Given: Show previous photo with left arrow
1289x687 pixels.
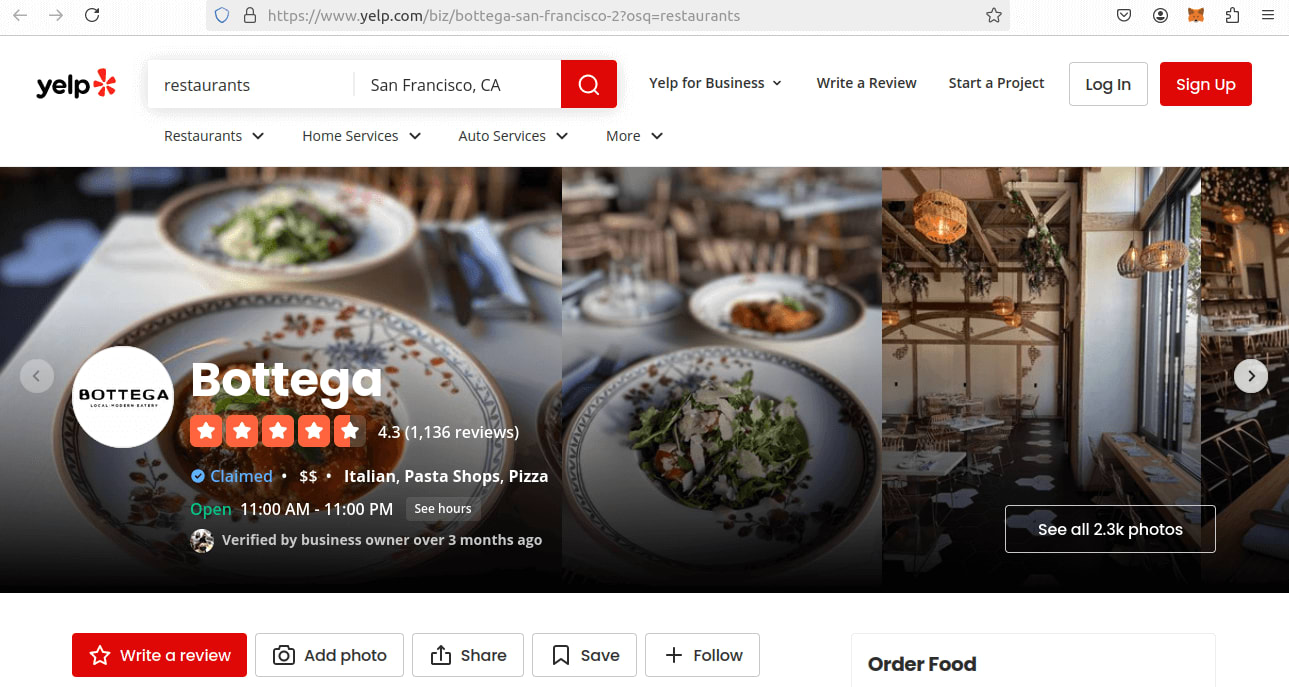Looking at the screenshot, I should tap(37, 376).
